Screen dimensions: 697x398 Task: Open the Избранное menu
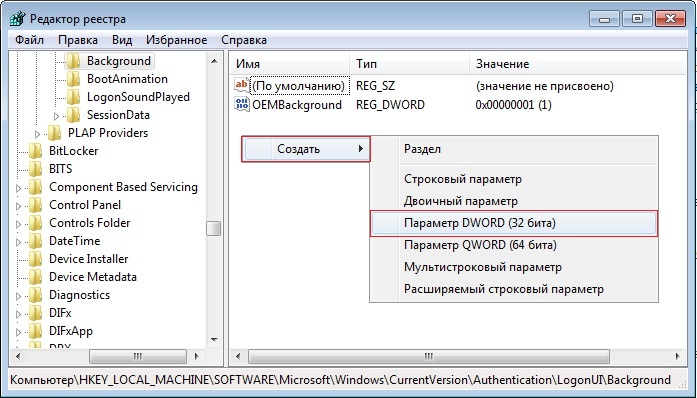pyautogui.click(x=176, y=40)
